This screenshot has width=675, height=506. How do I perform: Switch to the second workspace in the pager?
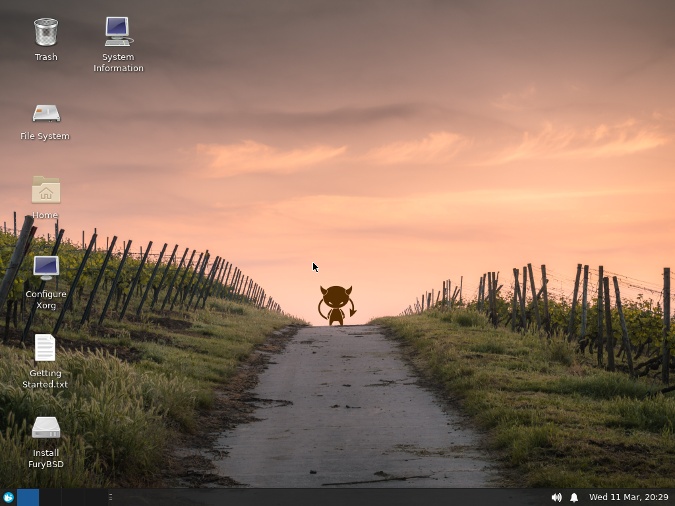click(50, 497)
